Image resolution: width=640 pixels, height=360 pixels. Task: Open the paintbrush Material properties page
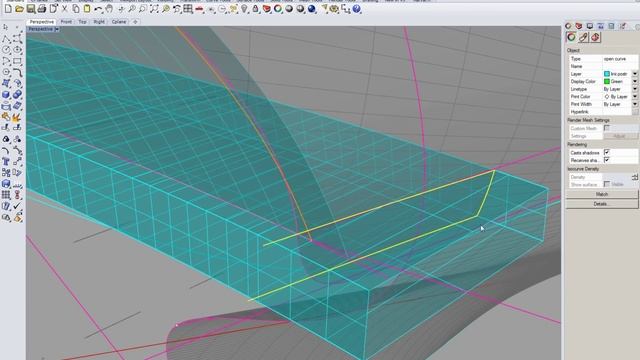point(583,37)
